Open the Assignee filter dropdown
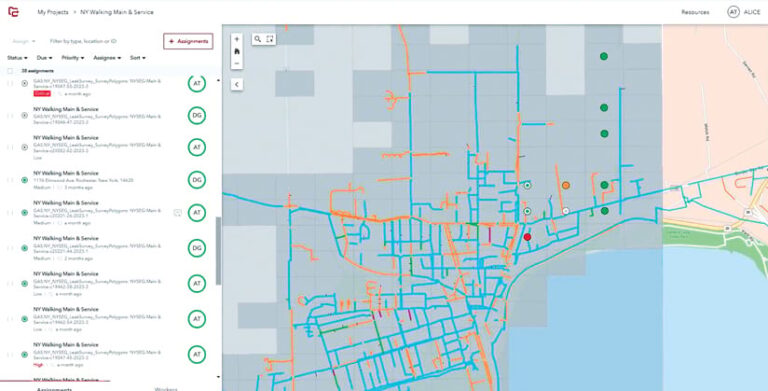The height and width of the screenshot is (391, 768). [x=107, y=58]
